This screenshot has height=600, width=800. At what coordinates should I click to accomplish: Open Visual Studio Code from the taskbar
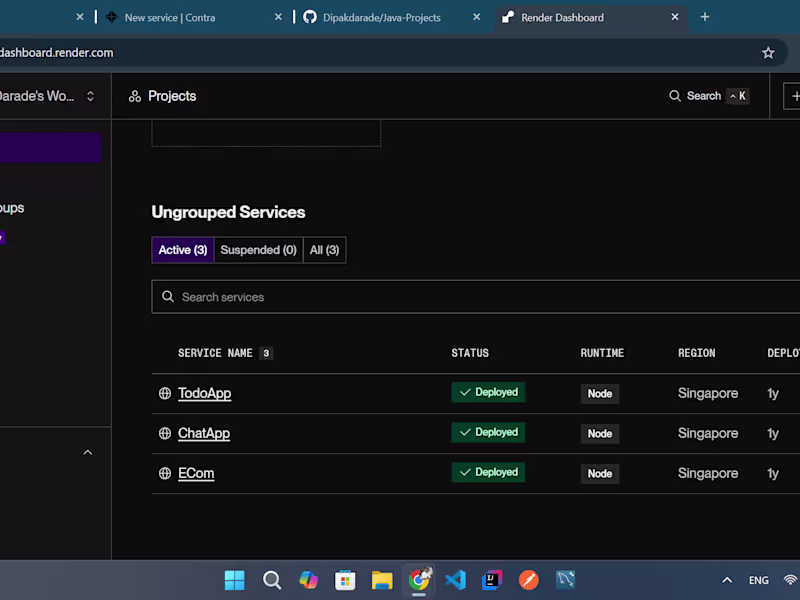[456, 580]
